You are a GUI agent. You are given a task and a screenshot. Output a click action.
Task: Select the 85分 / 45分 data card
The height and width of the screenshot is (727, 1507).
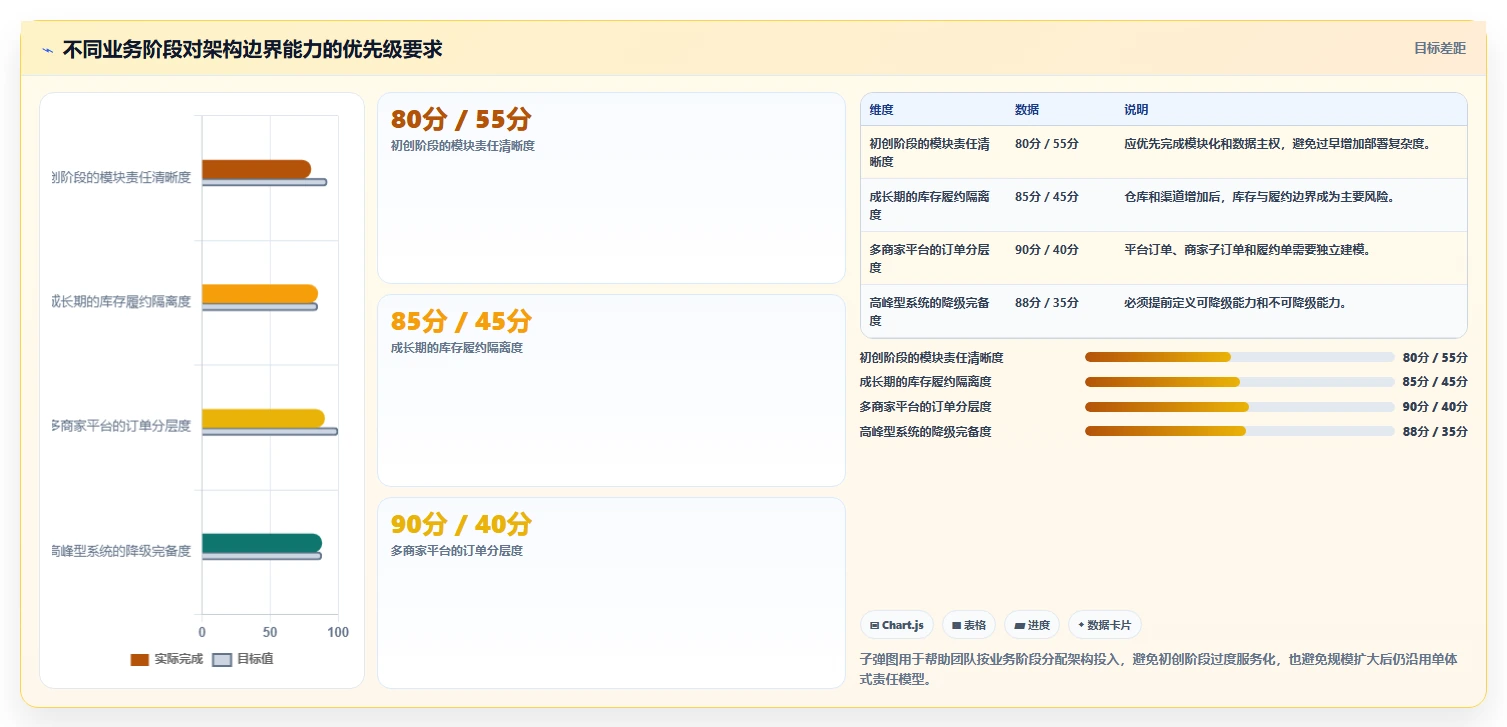(x=611, y=390)
